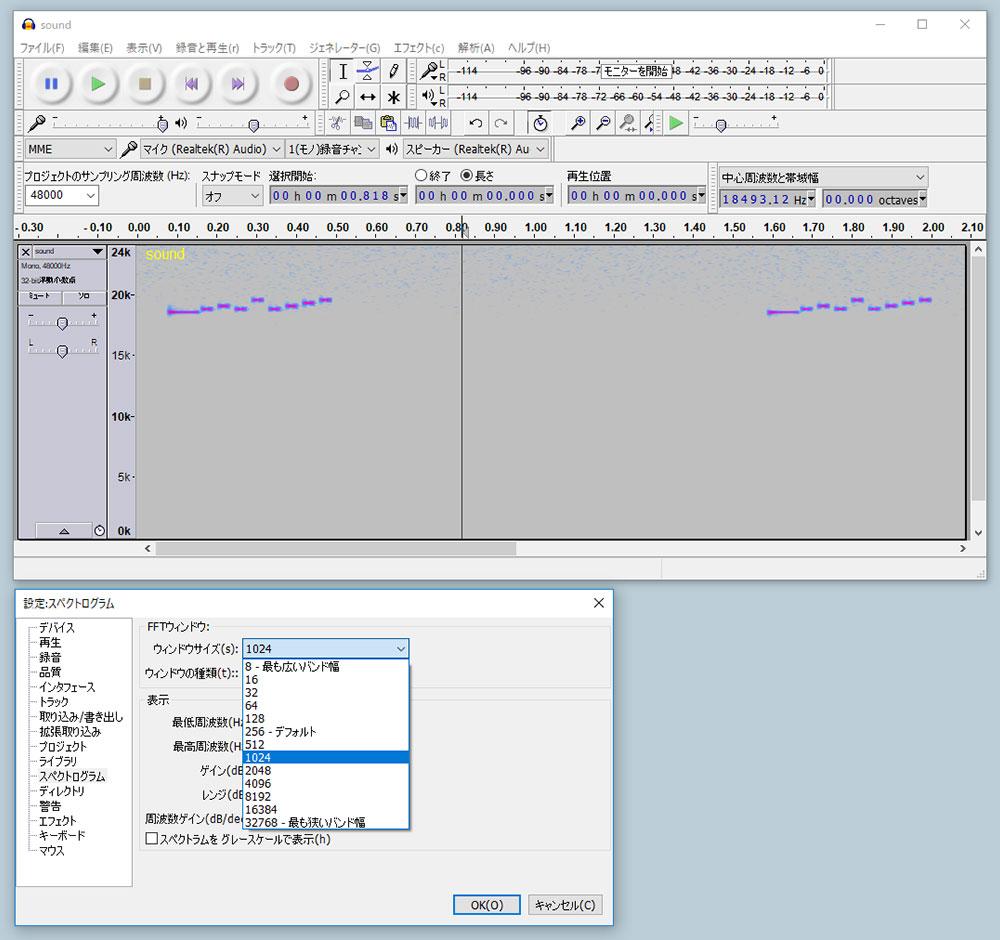Select the Envelope tool
This screenshot has width=1000, height=940.
368,71
